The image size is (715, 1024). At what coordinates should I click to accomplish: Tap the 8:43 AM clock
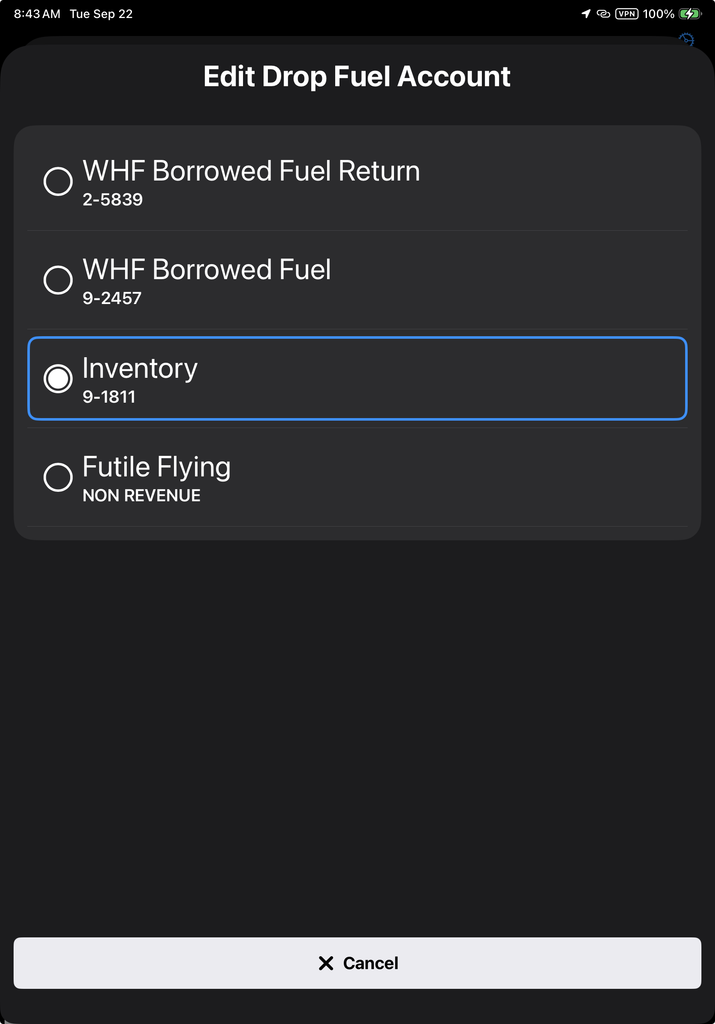(x=37, y=14)
